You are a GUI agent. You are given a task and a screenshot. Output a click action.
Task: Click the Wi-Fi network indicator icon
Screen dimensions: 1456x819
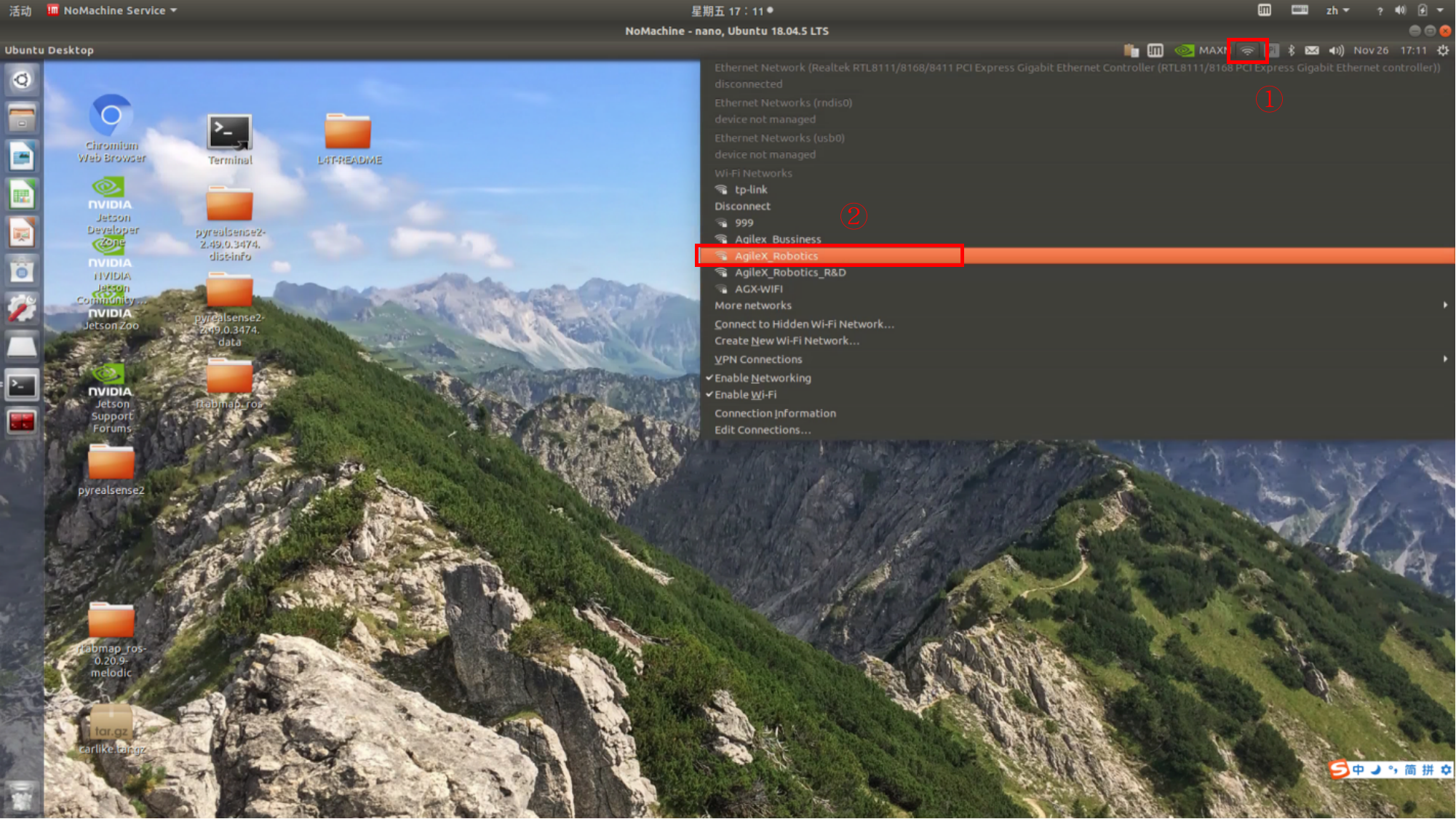[1247, 50]
